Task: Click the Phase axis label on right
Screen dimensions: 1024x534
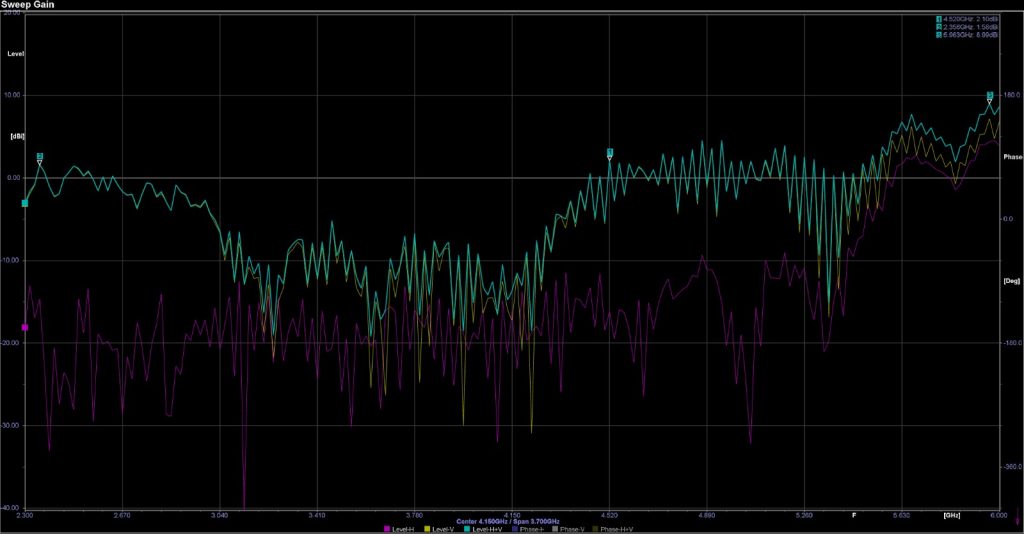Action: pyautogui.click(x=1013, y=157)
